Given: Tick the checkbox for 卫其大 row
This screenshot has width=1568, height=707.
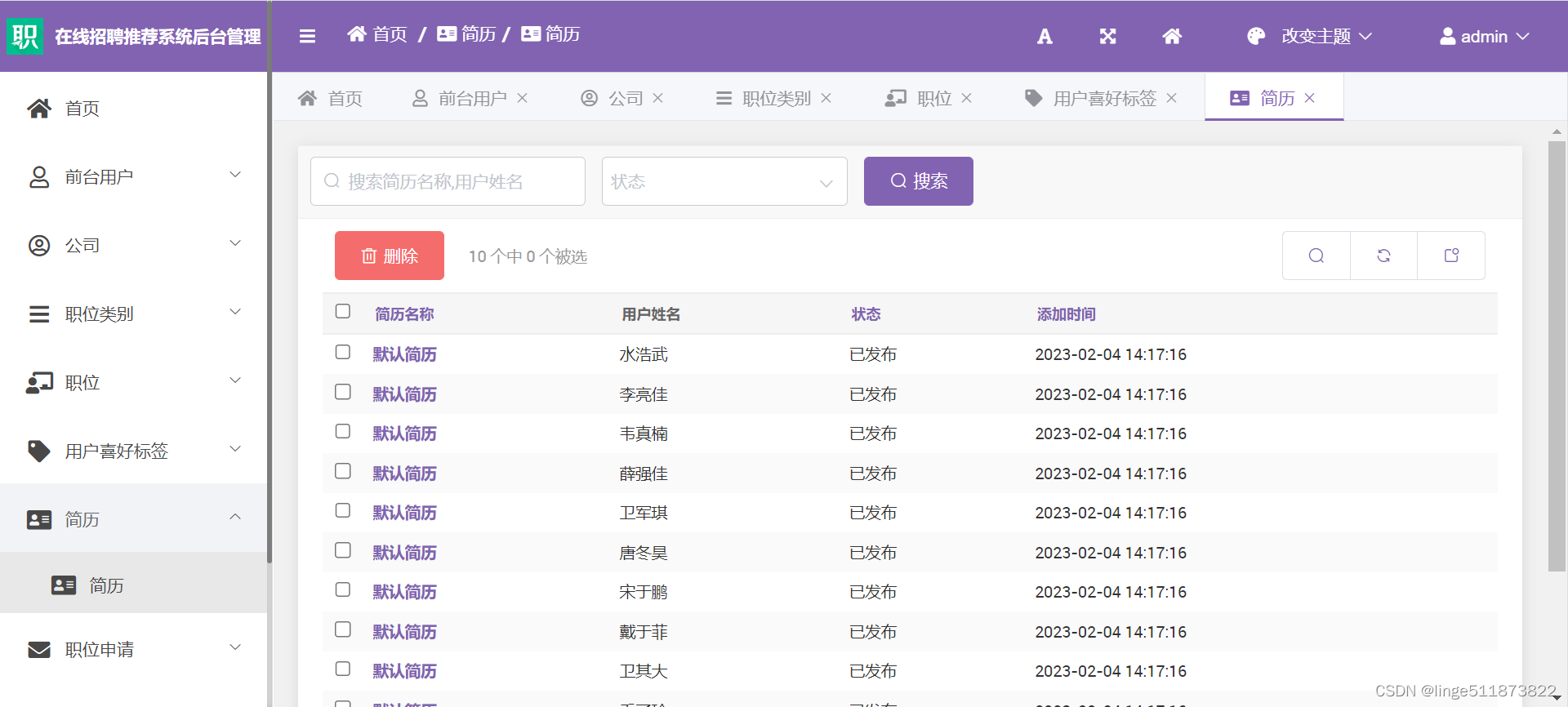Looking at the screenshot, I should 343,669.
